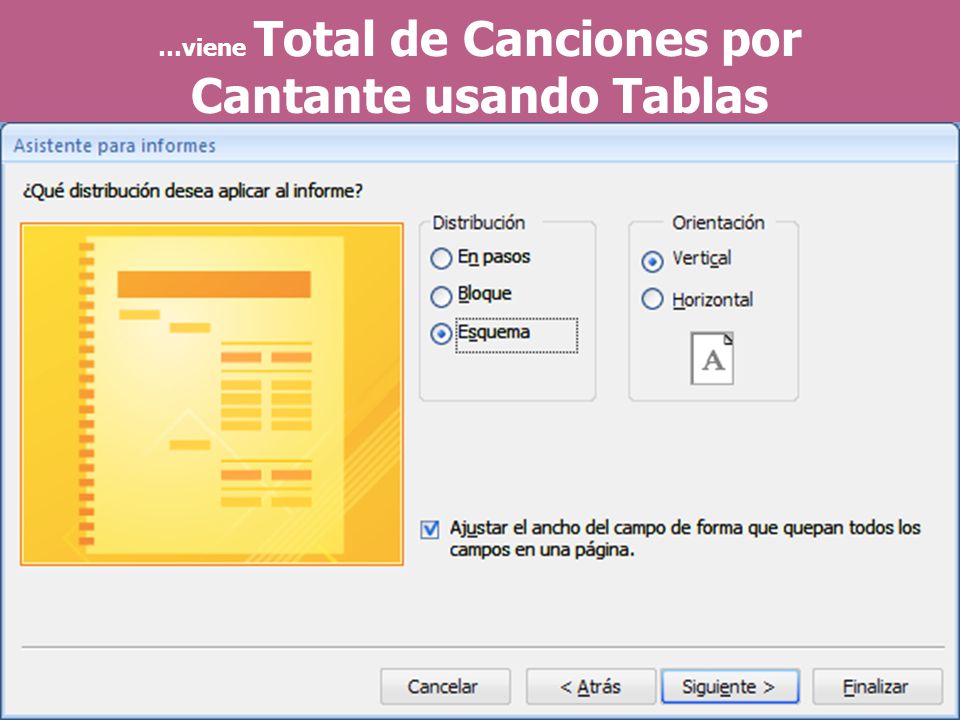Click the report layout preview image
The height and width of the screenshot is (720, 960).
coord(212,394)
